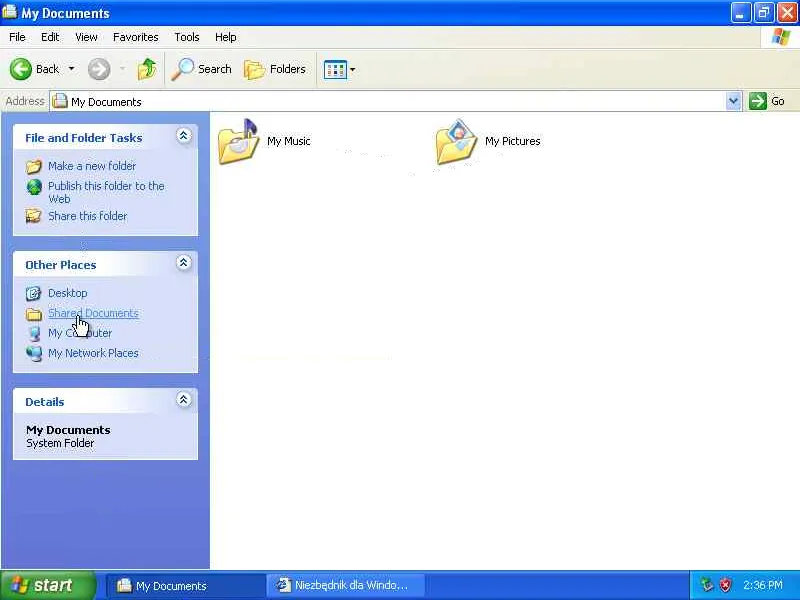
Task: Click the Details header text
Action: (x=45, y=402)
